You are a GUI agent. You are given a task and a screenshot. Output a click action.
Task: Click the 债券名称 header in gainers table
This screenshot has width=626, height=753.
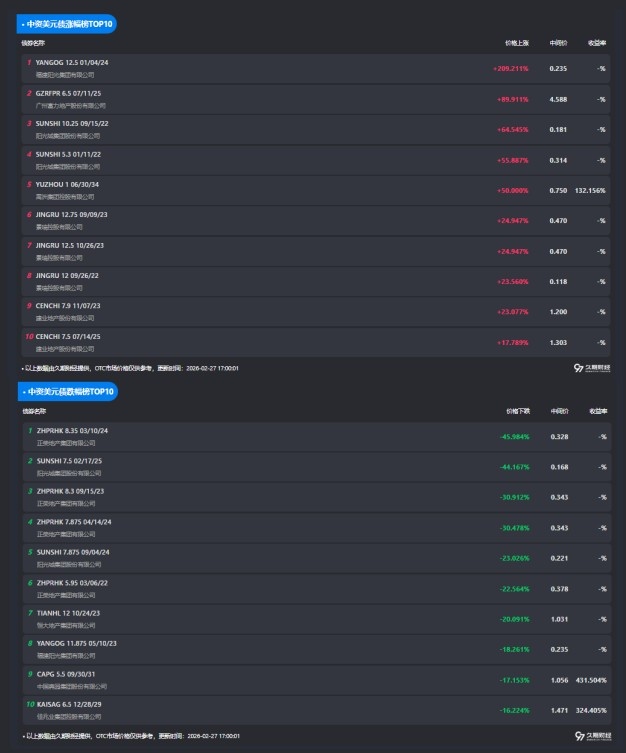tap(33, 44)
